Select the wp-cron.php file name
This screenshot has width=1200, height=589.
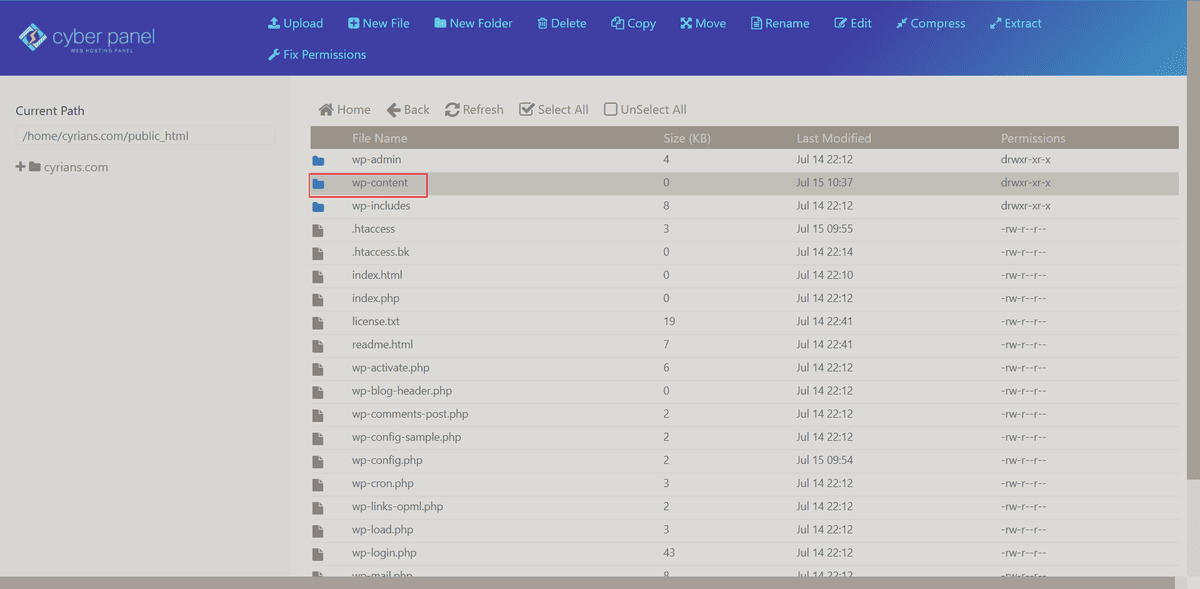click(x=383, y=484)
